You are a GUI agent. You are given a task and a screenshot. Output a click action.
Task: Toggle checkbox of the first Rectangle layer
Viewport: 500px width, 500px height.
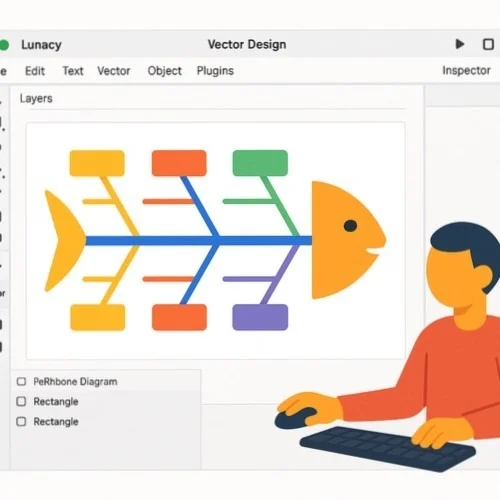click(21, 401)
